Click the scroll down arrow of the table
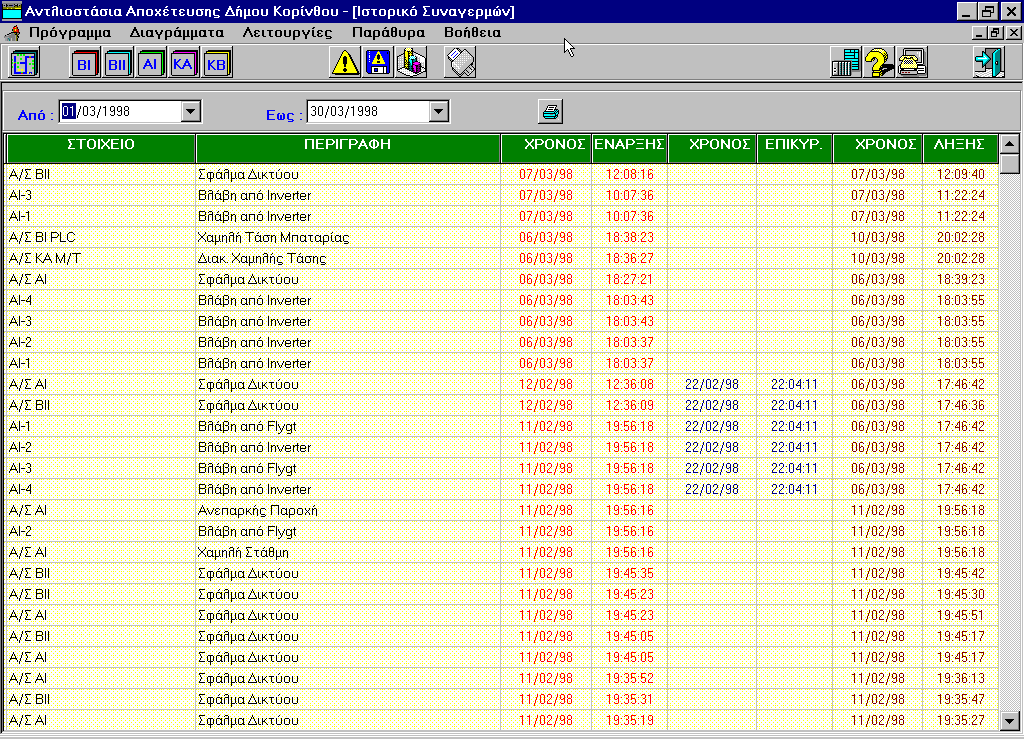This screenshot has width=1024, height=739. point(1010,720)
